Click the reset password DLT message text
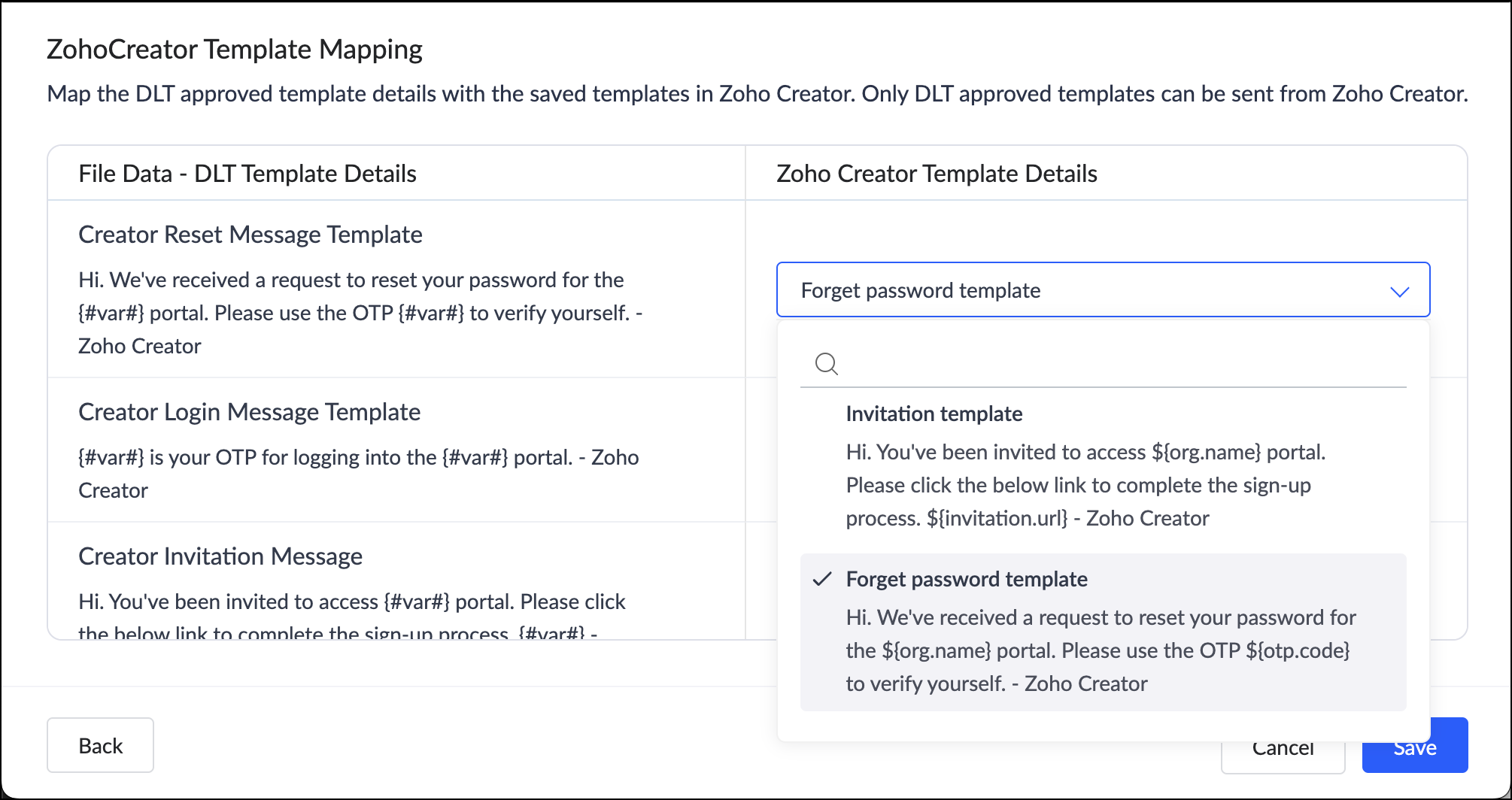The image size is (1512, 800). (x=360, y=313)
